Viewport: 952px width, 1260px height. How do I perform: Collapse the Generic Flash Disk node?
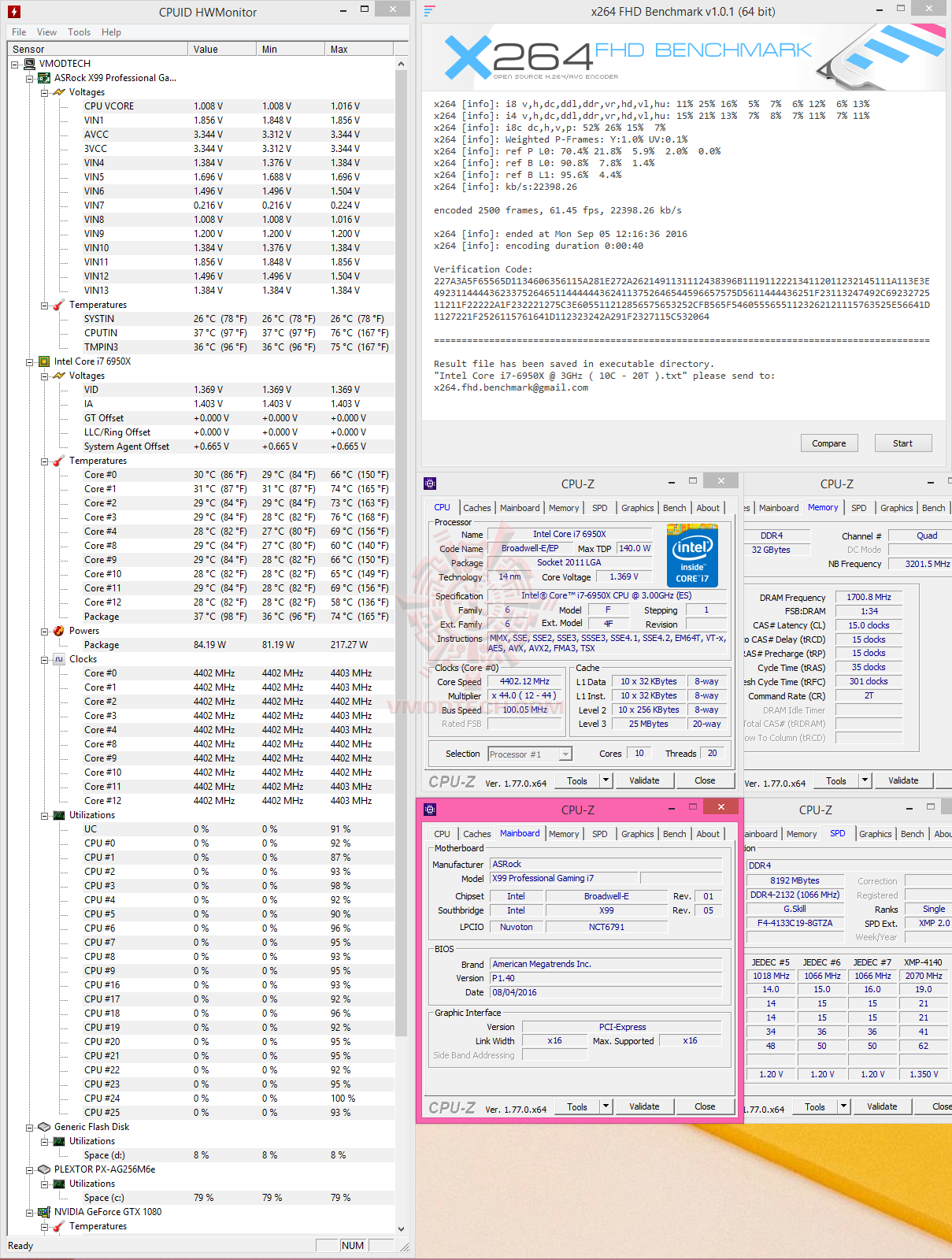coord(30,1127)
